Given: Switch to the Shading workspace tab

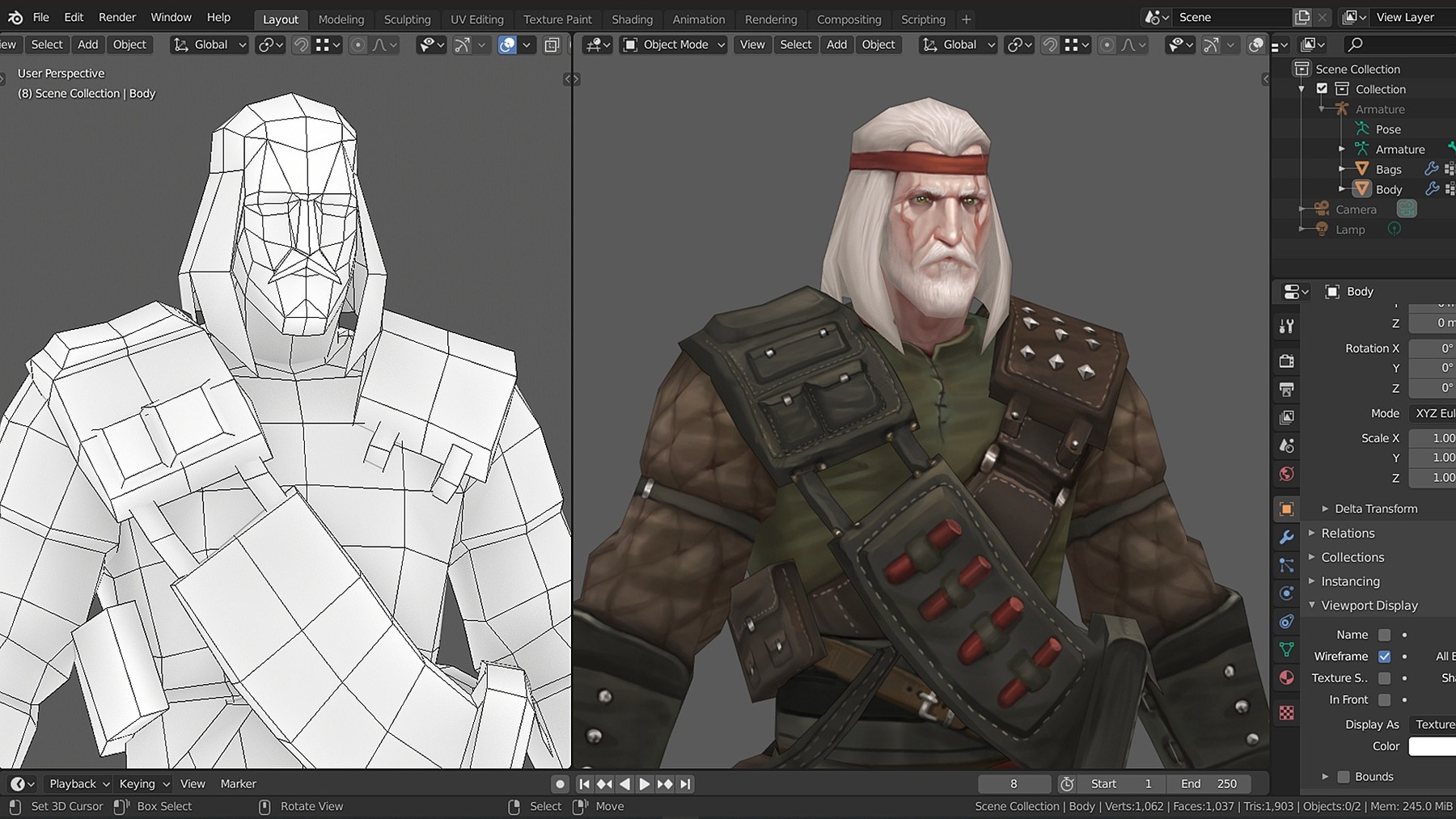Looking at the screenshot, I should (x=632, y=19).
